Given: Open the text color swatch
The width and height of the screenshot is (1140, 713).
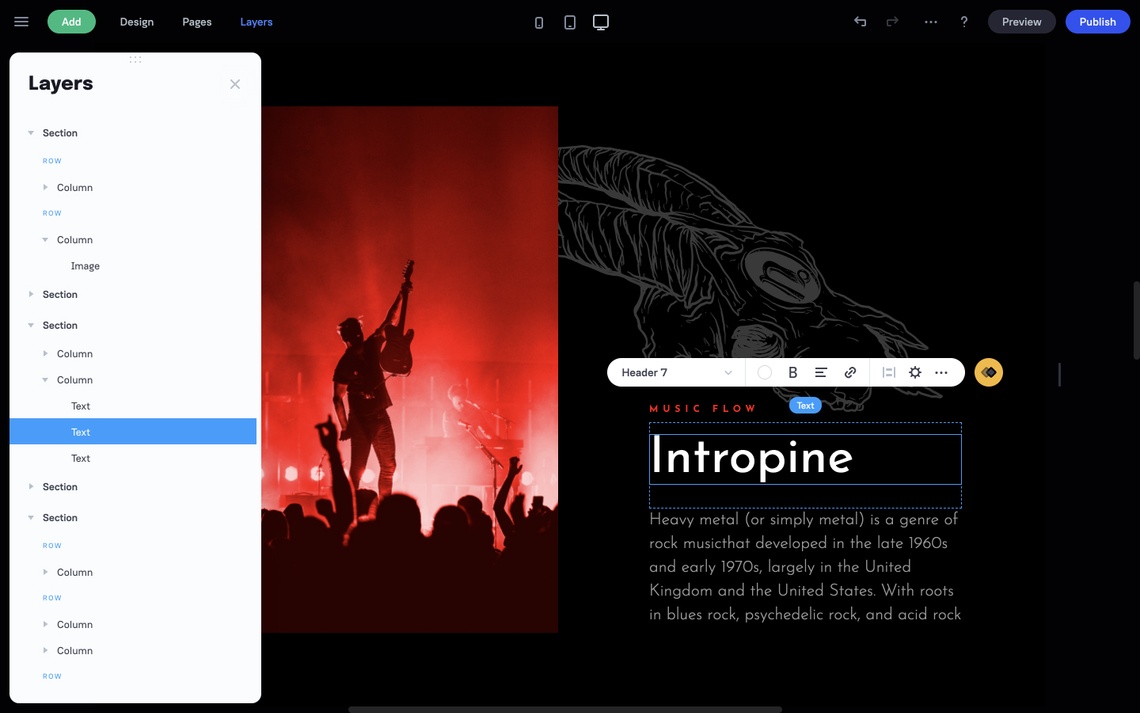Looking at the screenshot, I should (765, 373).
